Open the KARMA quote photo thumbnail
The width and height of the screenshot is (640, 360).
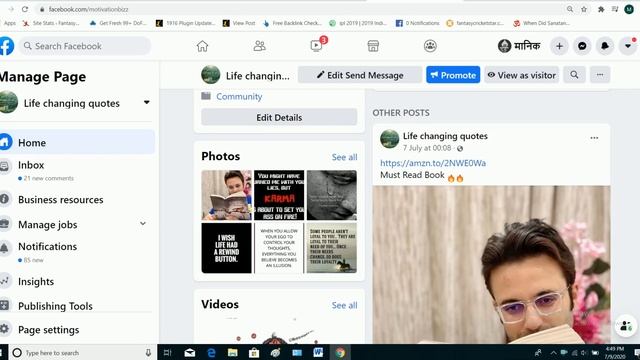[x=279, y=195]
